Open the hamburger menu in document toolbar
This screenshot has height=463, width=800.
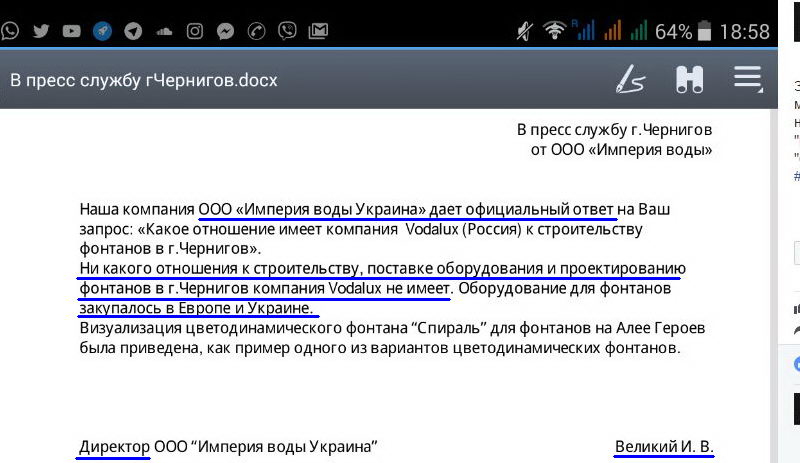[748, 79]
